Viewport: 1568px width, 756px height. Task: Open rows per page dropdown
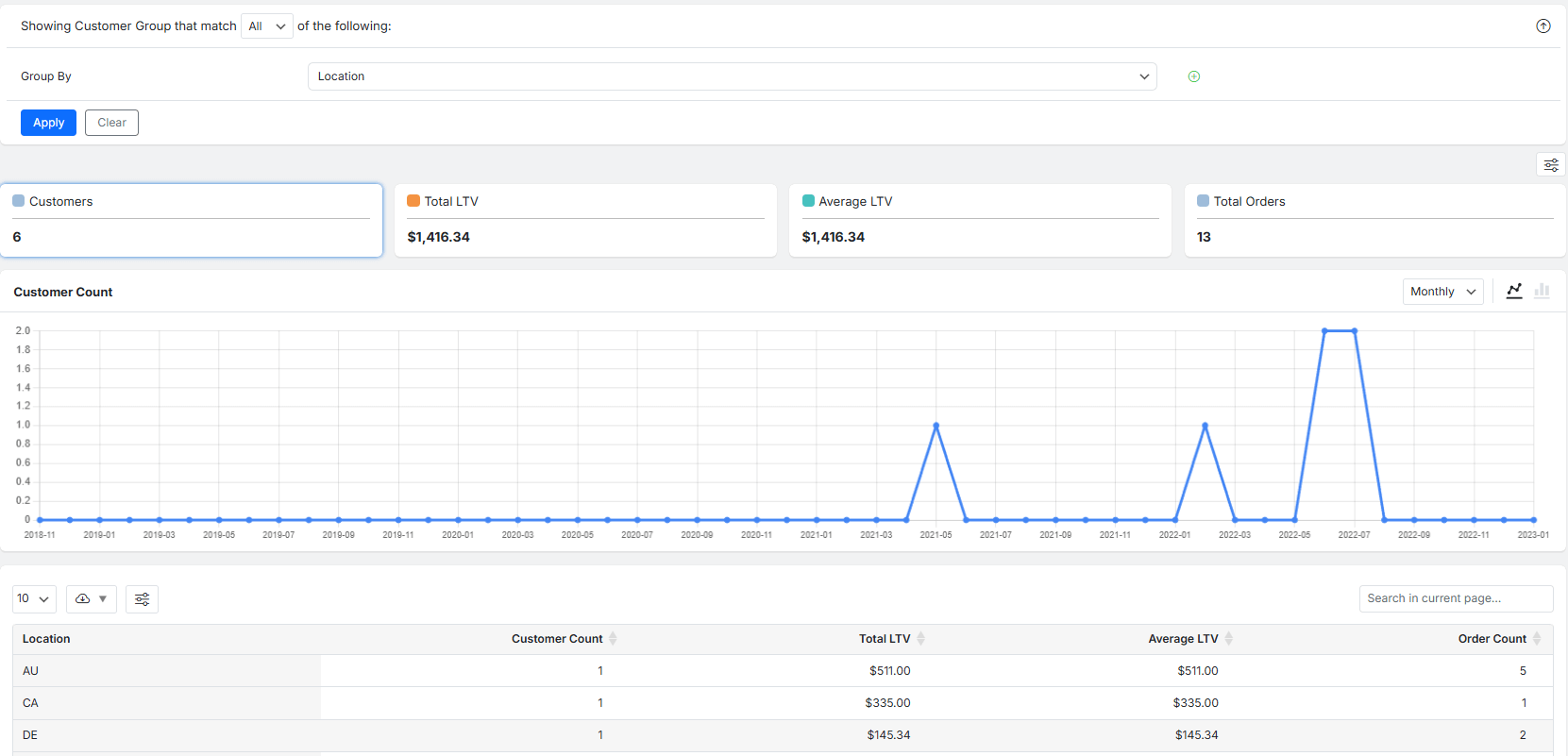pyautogui.click(x=34, y=599)
